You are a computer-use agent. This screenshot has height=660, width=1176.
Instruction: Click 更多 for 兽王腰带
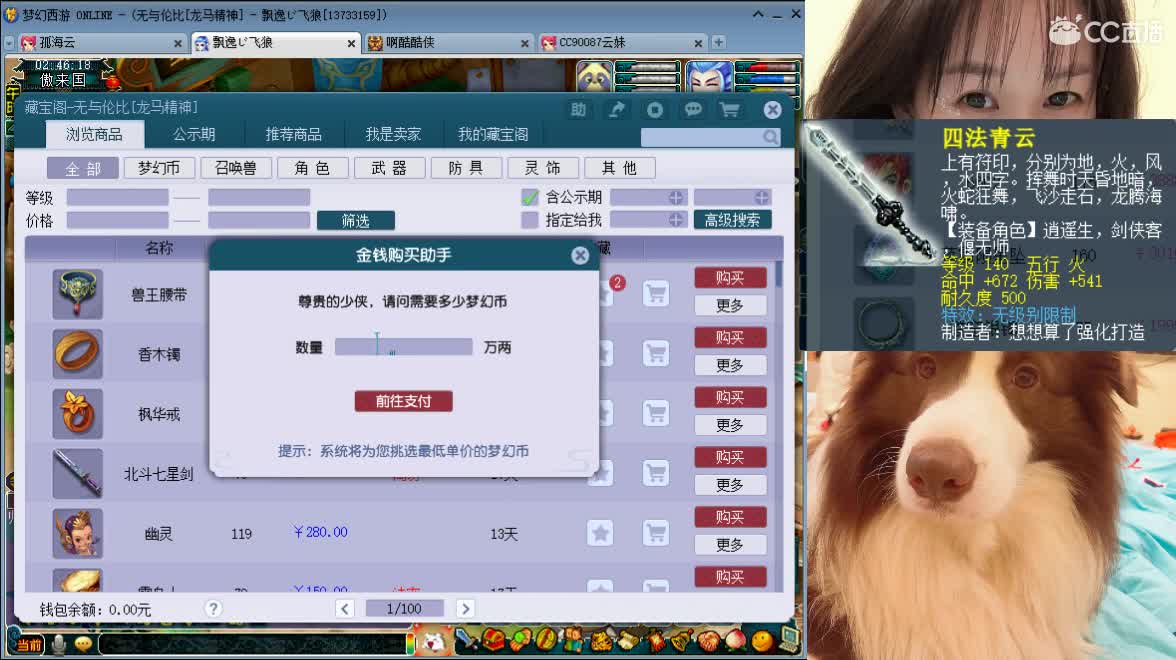pyautogui.click(x=730, y=305)
